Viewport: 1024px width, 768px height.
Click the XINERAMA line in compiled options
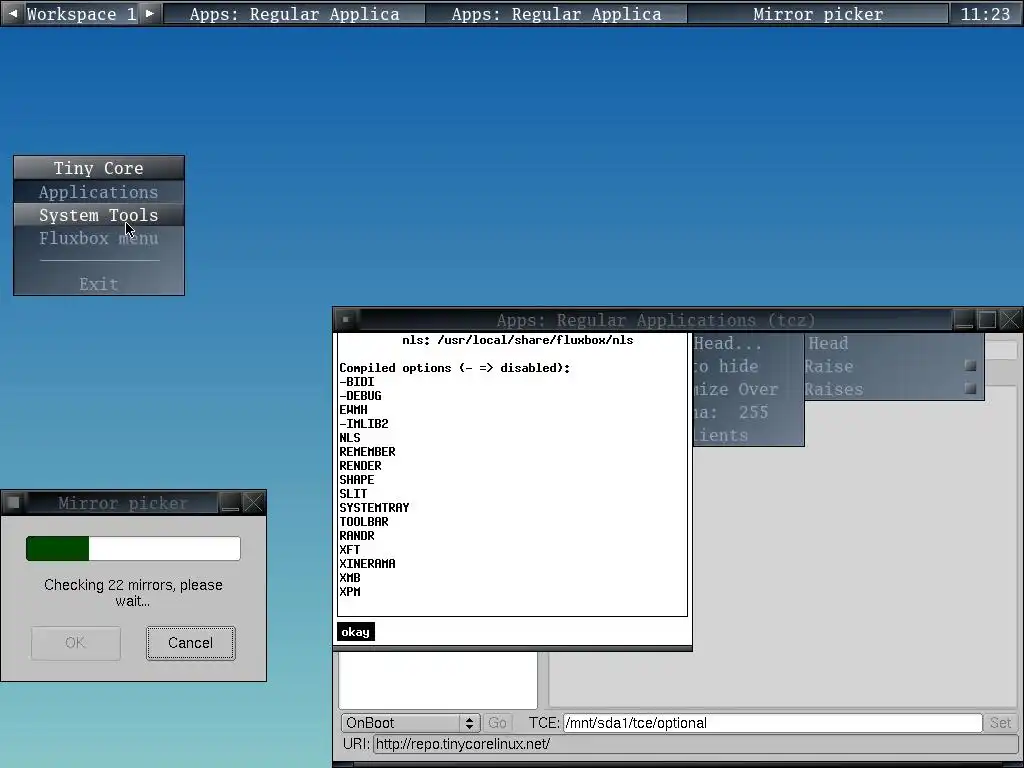[367, 563]
